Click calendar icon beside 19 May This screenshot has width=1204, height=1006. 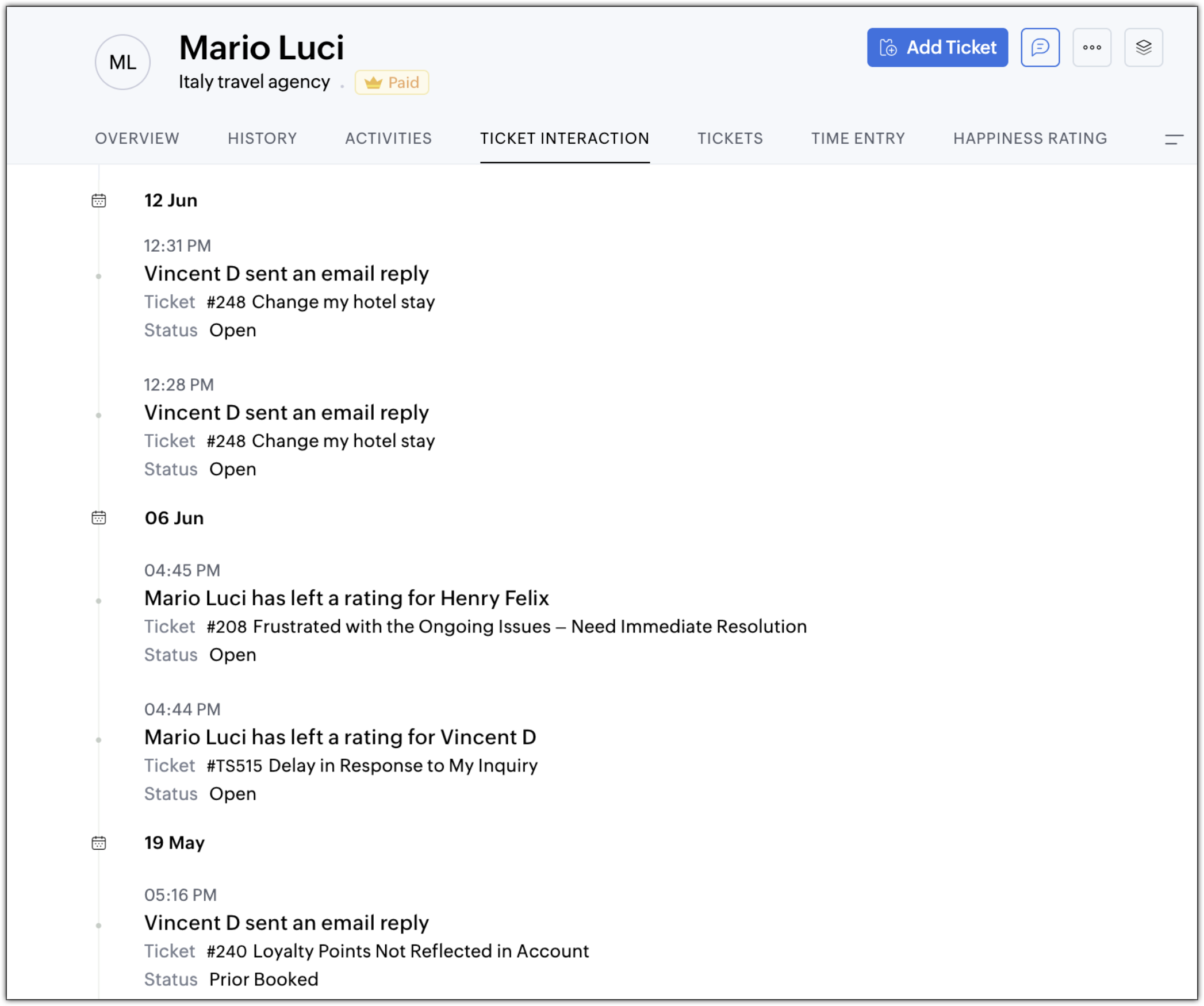coord(99,843)
